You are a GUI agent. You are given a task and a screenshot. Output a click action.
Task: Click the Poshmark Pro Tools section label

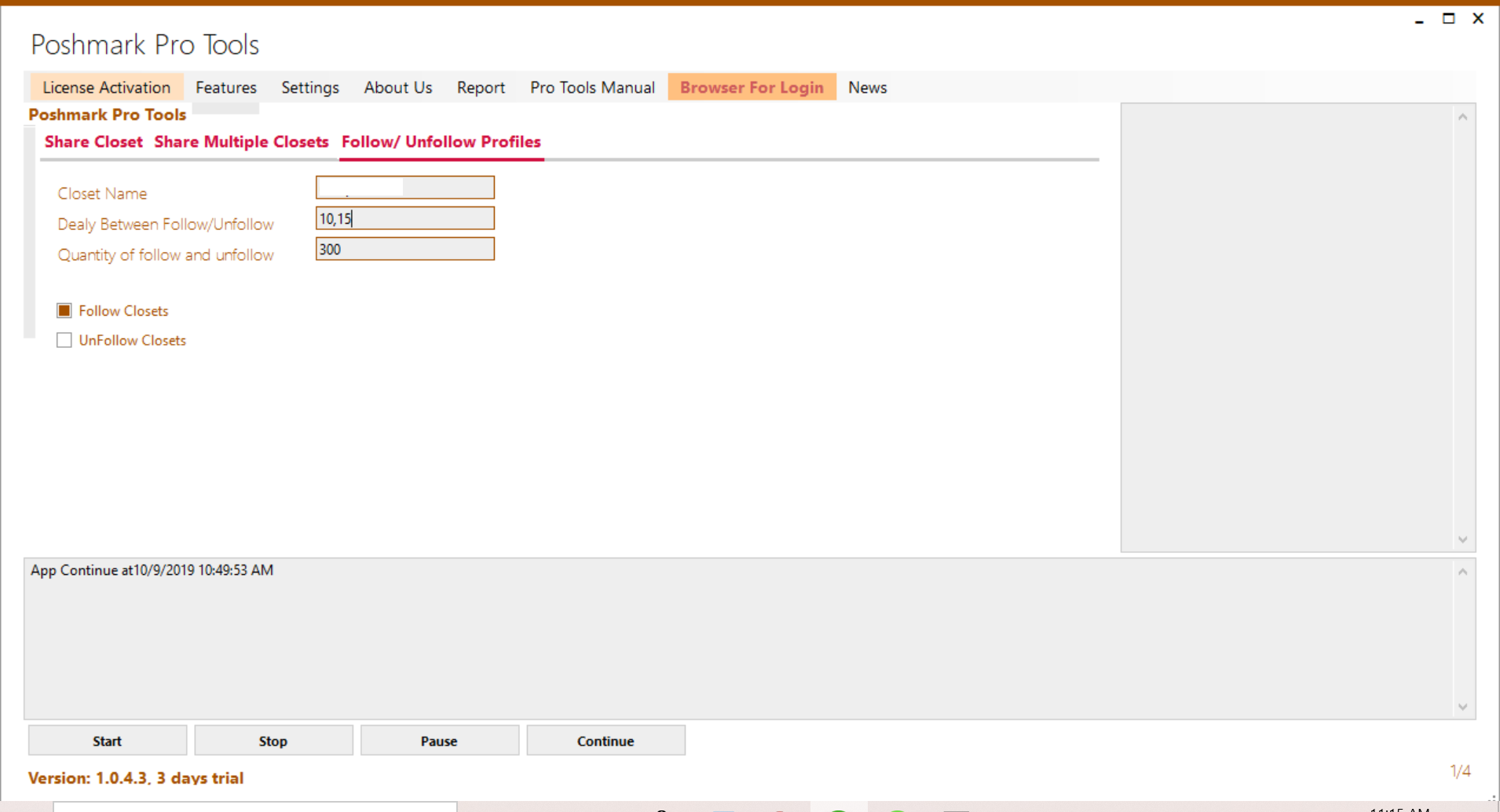(x=108, y=115)
